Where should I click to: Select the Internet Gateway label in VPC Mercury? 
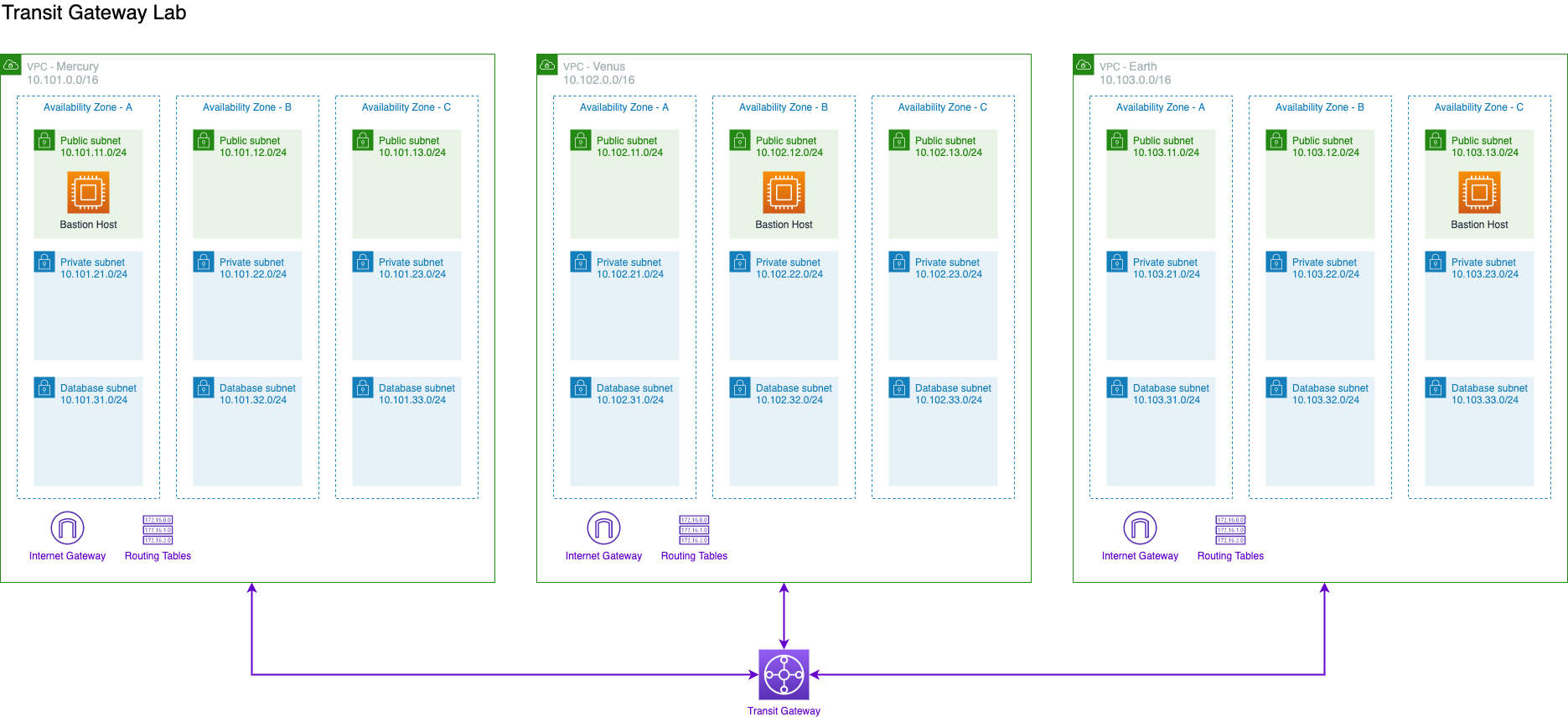coord(67,556)
